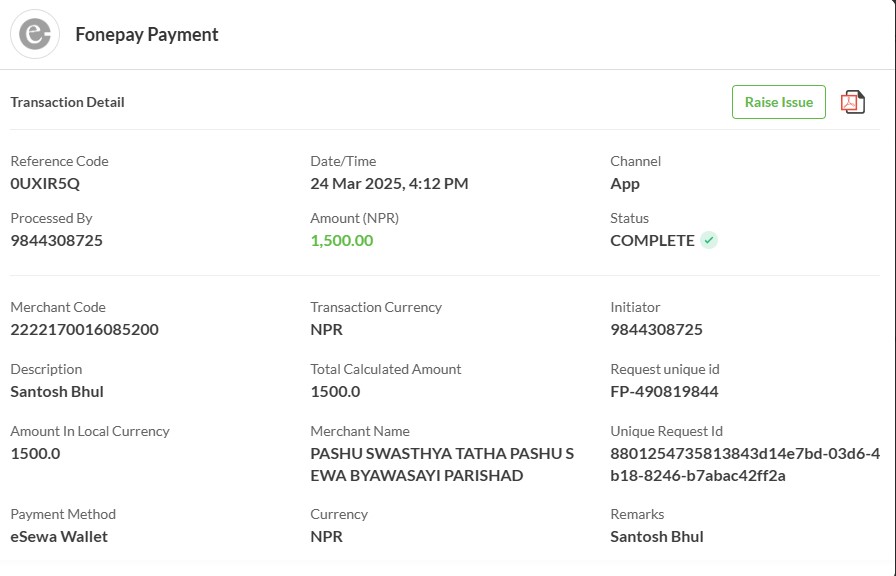Select Currency value NPR at bottom

tap(326, 537)
